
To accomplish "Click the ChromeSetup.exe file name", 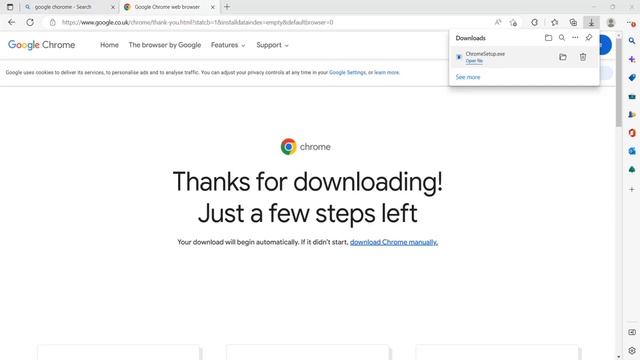I will point(485,54).
